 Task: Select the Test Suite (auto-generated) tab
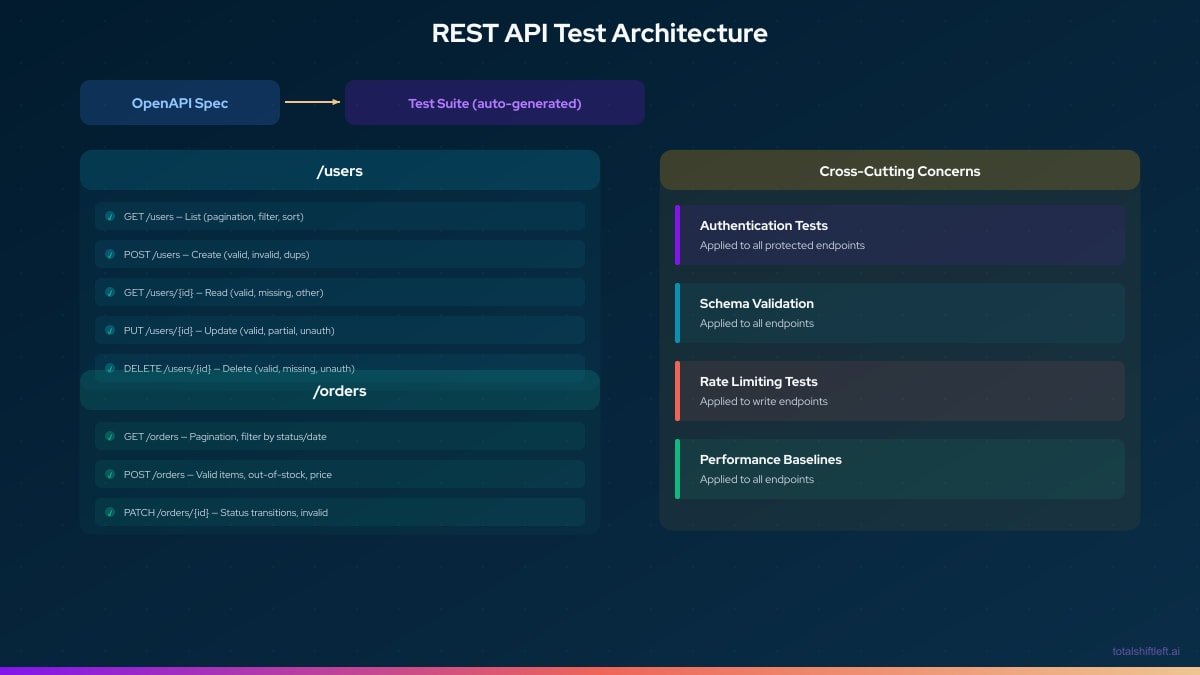coord(494,102)
